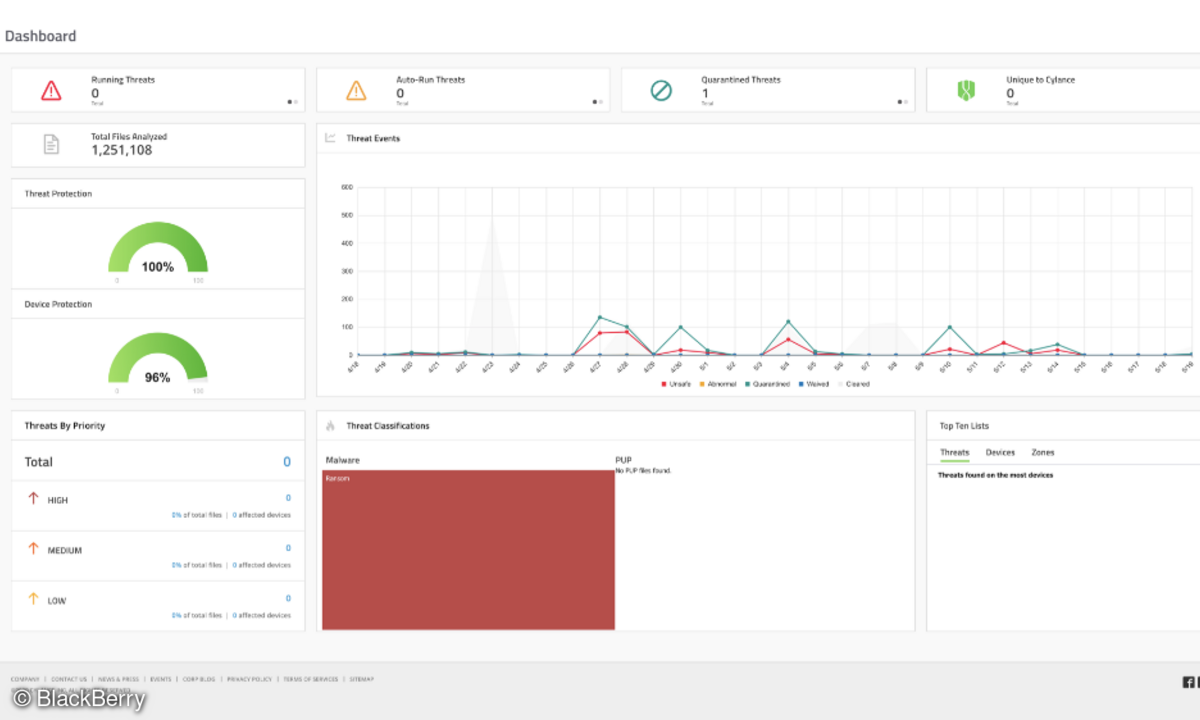Click the Running Threats count 0
Image resolution: width=1200 pixels, height=720 pixels.
(95, 93)
